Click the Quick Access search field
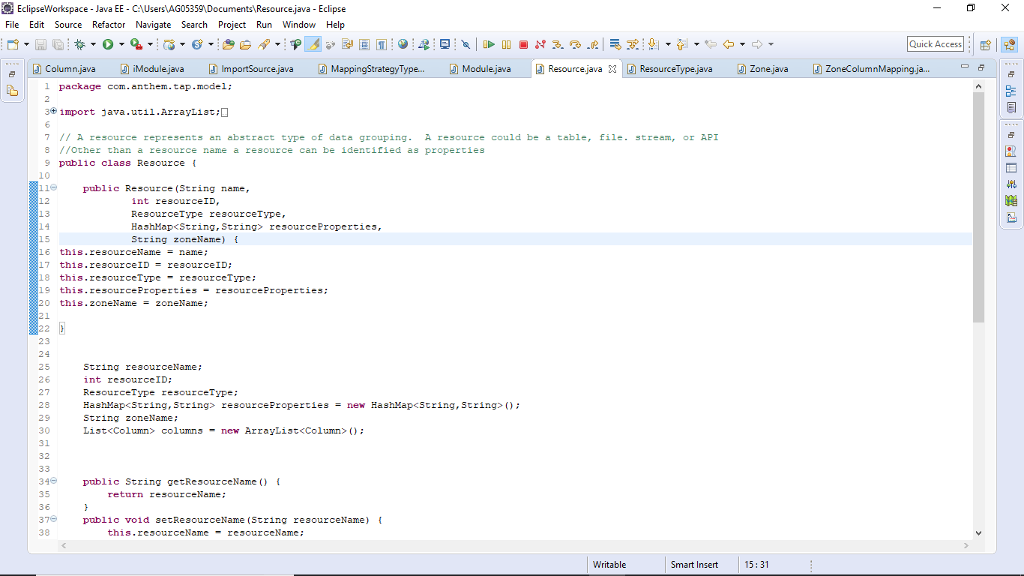The height and width of the screenshot is (576, 1024). (x=935, y=44)
